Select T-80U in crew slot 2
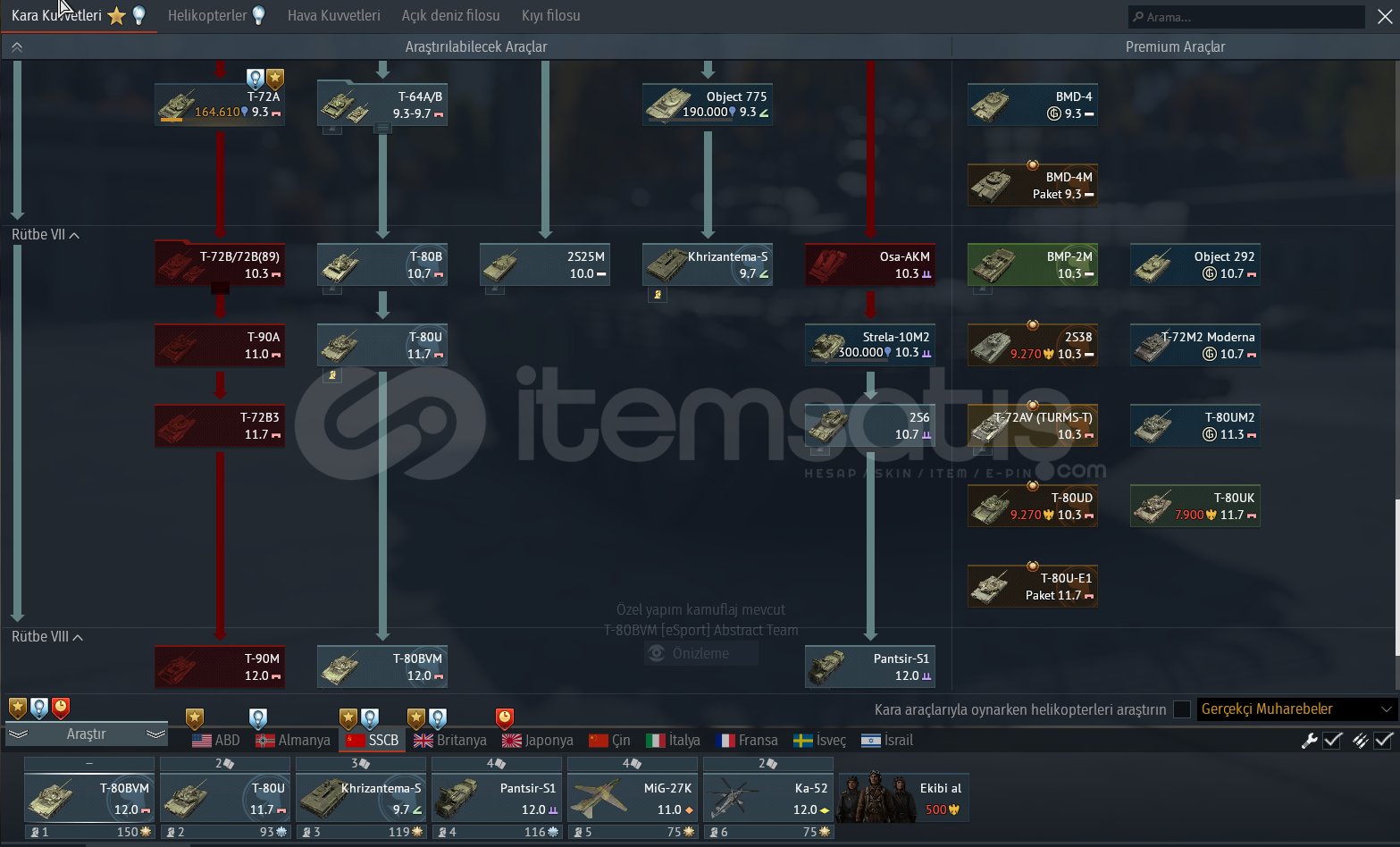 (225, 798)
